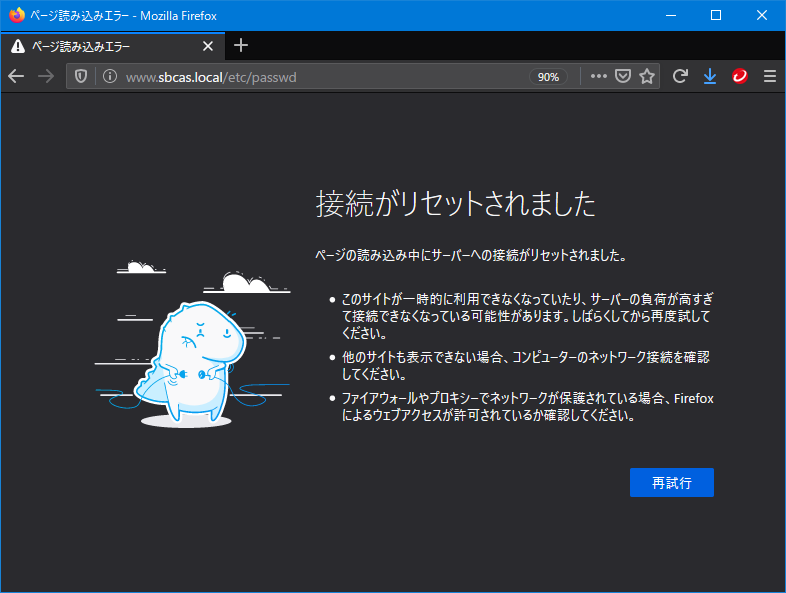Select the ページ読み込みエラー tab
This screenshot has height=593, width=786.
[113, 47]
